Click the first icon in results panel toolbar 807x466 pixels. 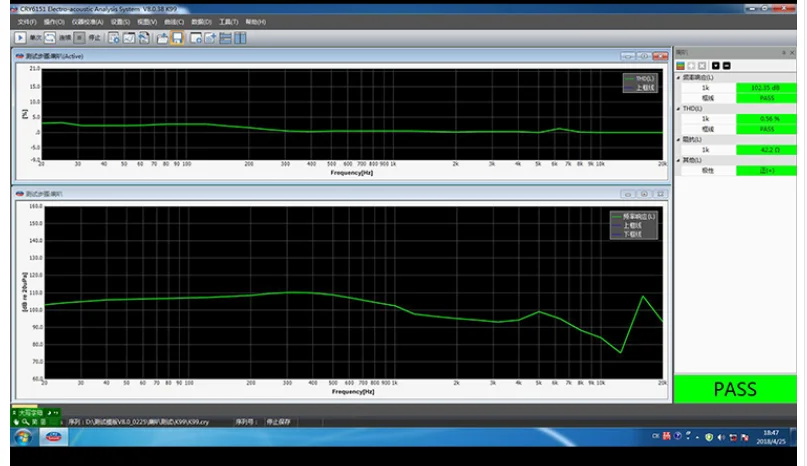[681, 66]
